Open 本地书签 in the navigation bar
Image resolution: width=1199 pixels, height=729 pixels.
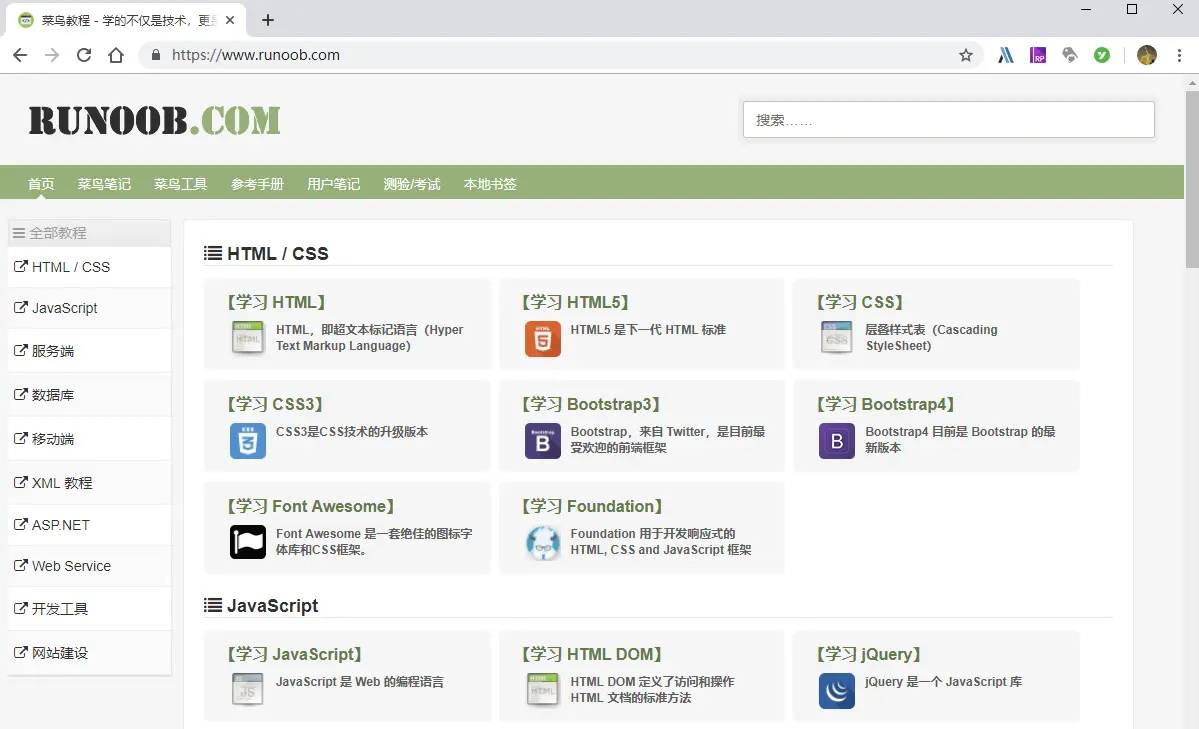coord(490,184)
